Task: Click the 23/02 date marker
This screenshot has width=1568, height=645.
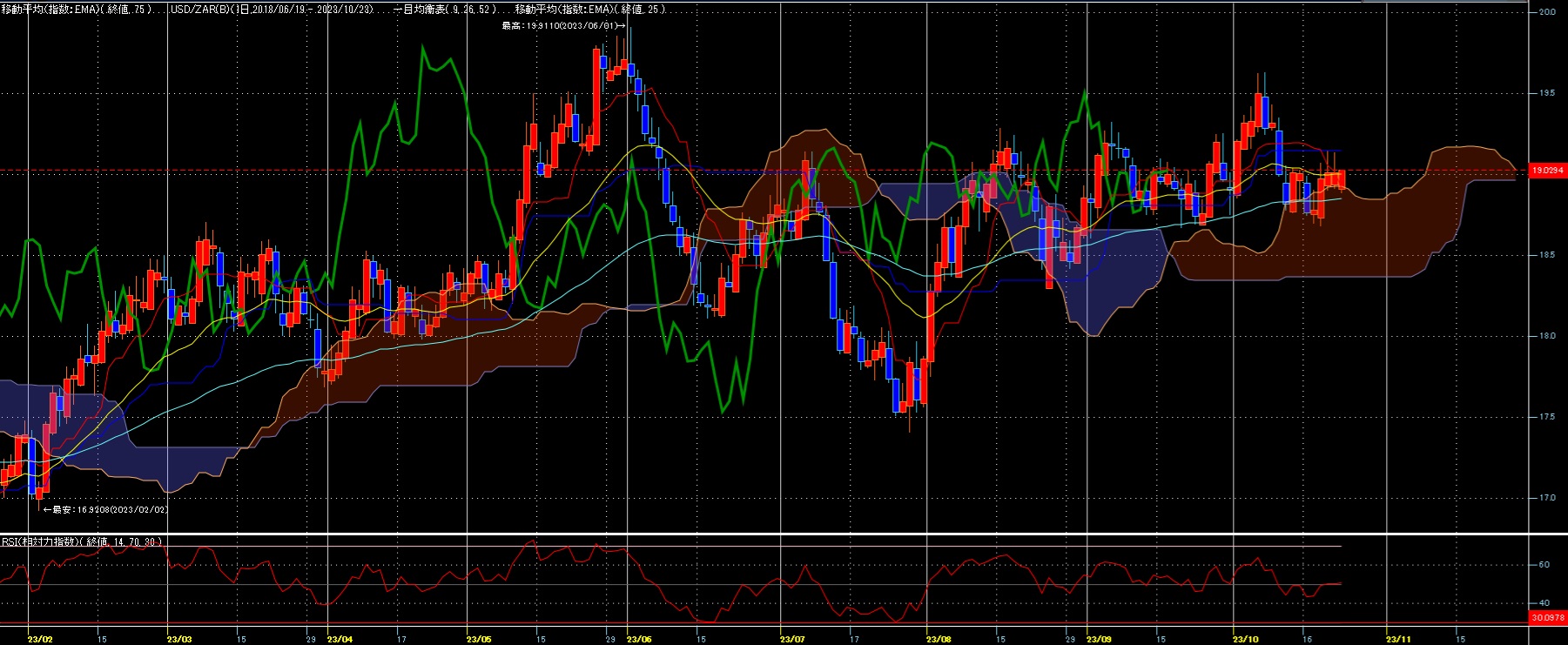Action: pyautogui.click(x=40, y=639)
